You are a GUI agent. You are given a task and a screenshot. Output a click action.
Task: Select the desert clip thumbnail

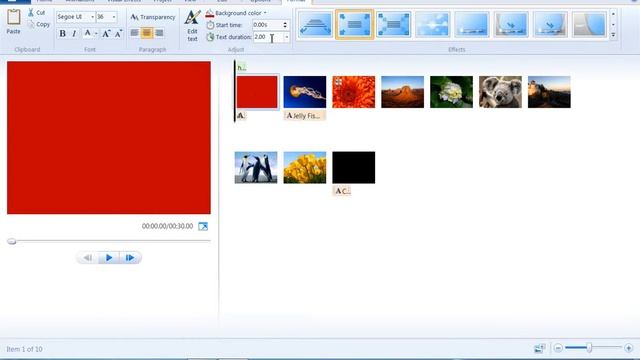tap(402, 92)
